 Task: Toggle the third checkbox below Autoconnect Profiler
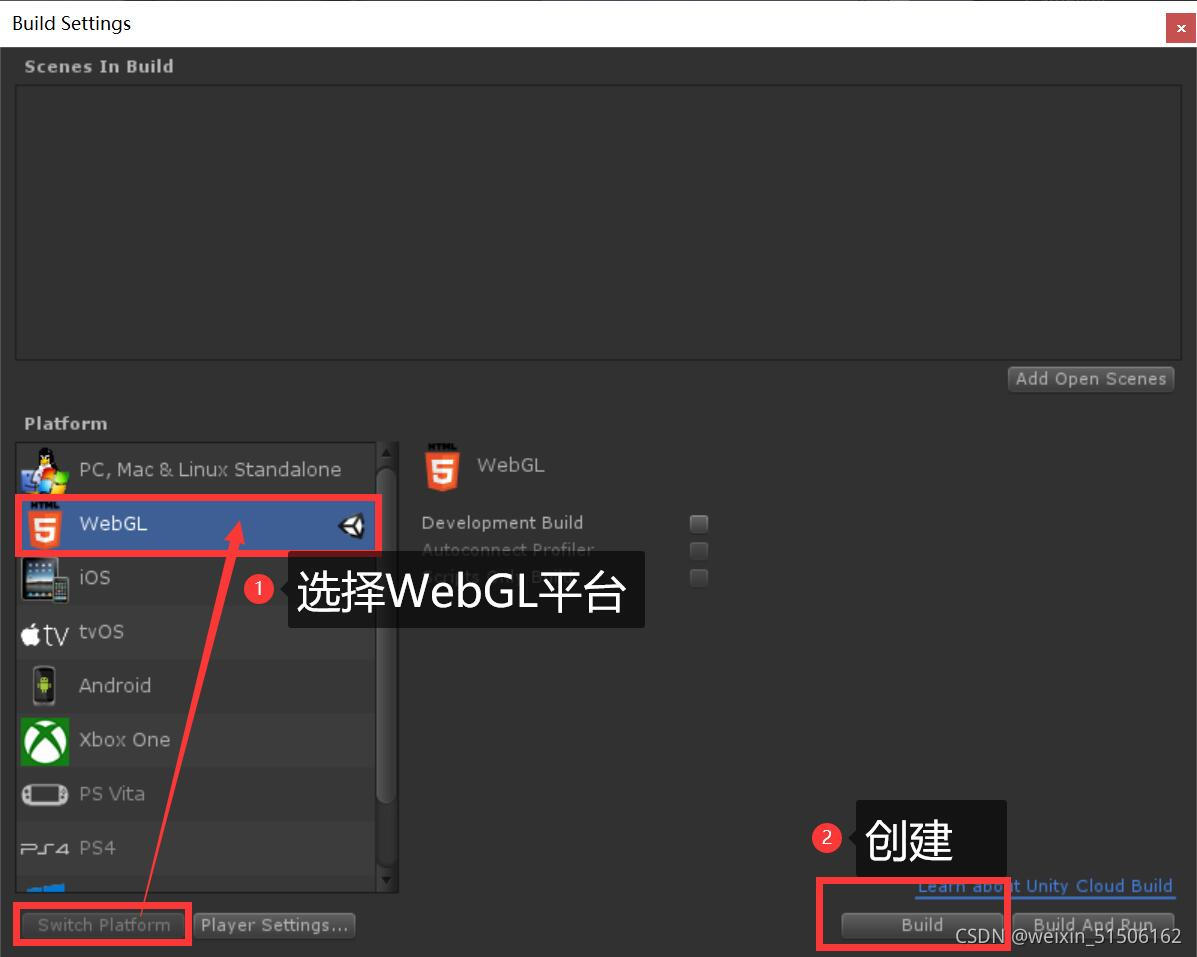[699, 578]
